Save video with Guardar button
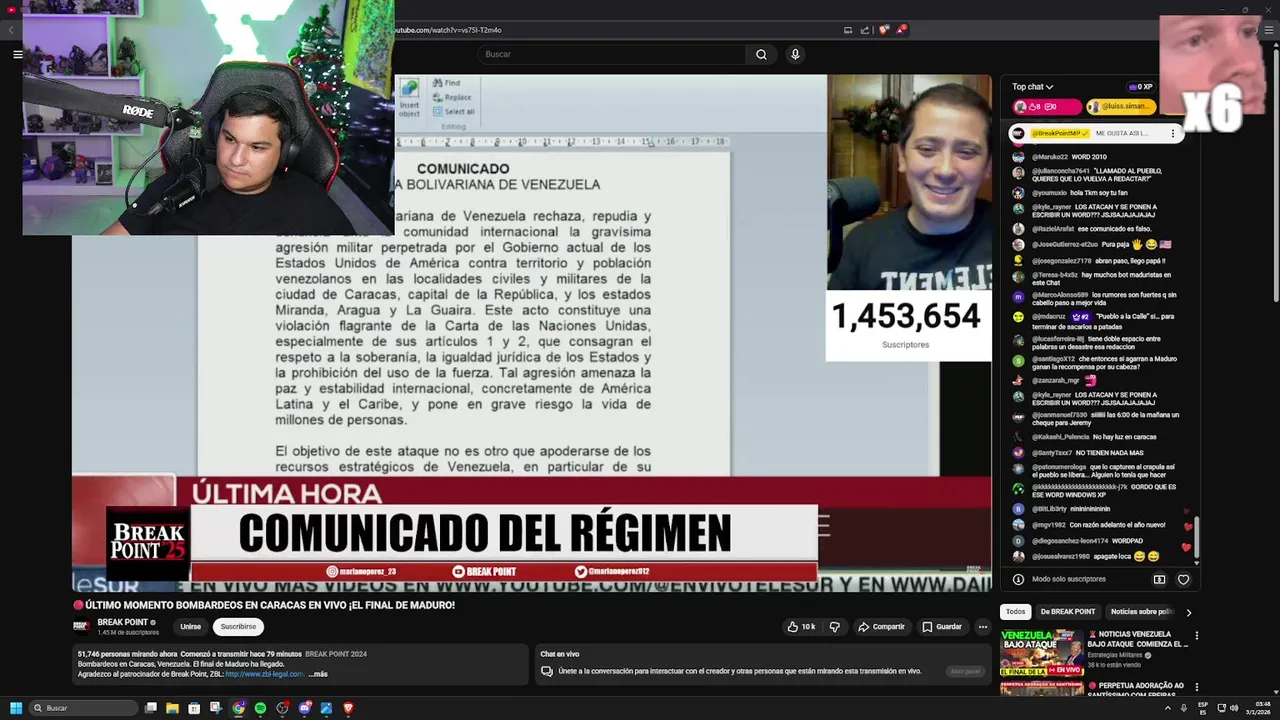The height and width of the screenshot is (720, 1280). pyautogui.click(x=942, y=627)
